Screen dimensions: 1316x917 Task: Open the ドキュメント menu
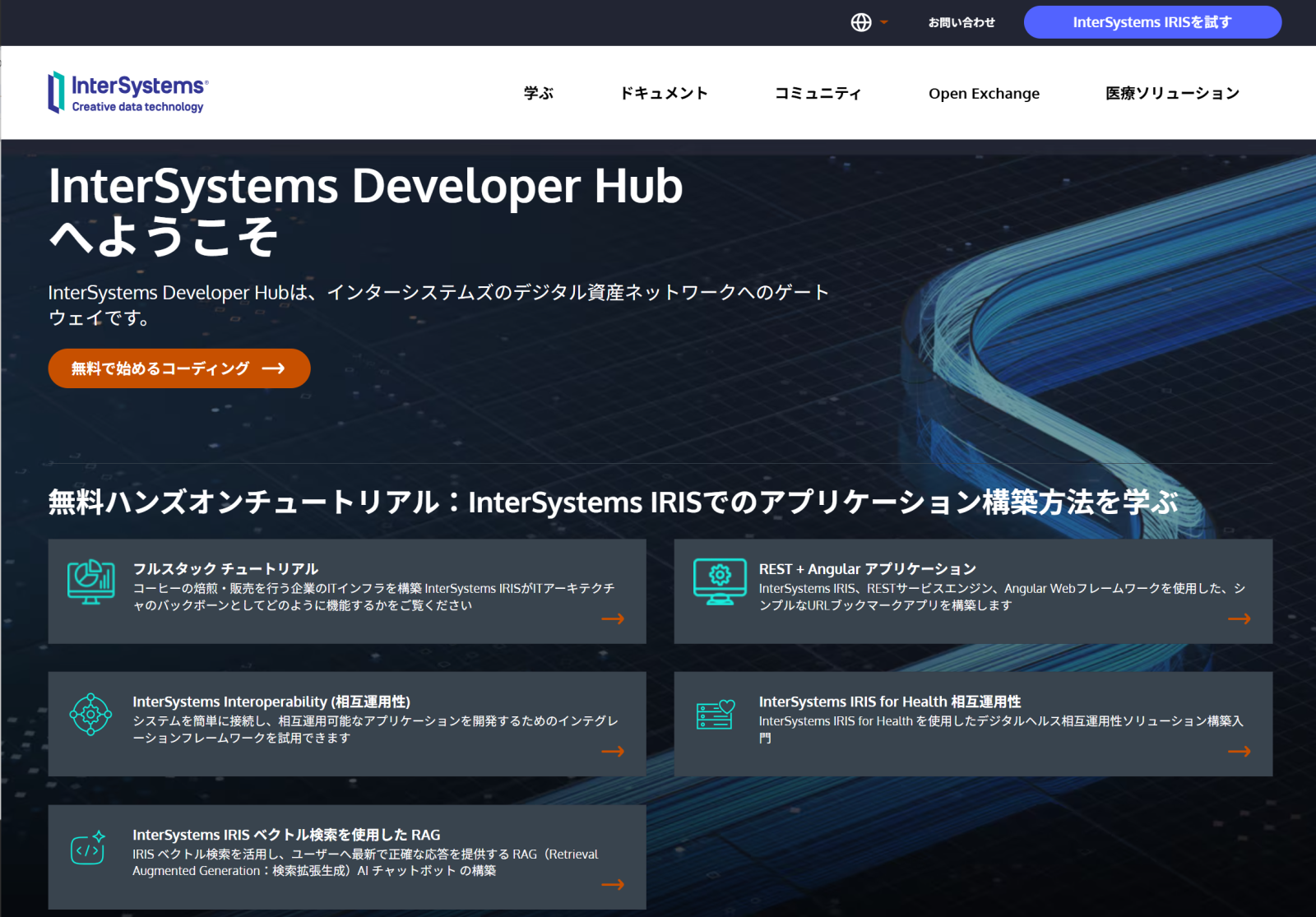click(x=664, y=93)
